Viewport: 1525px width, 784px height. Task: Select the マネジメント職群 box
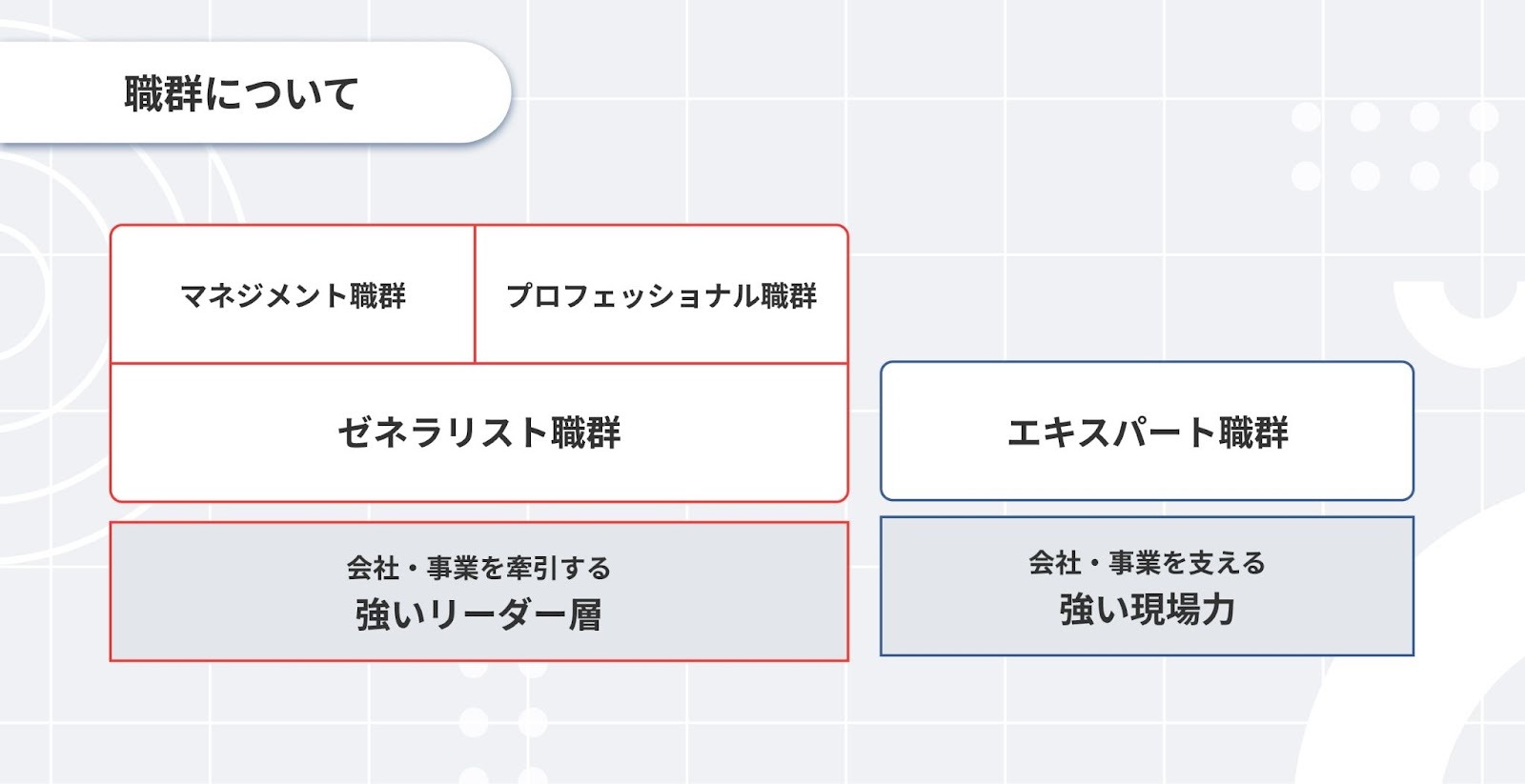pyautogui.click(x=293, y=294)
